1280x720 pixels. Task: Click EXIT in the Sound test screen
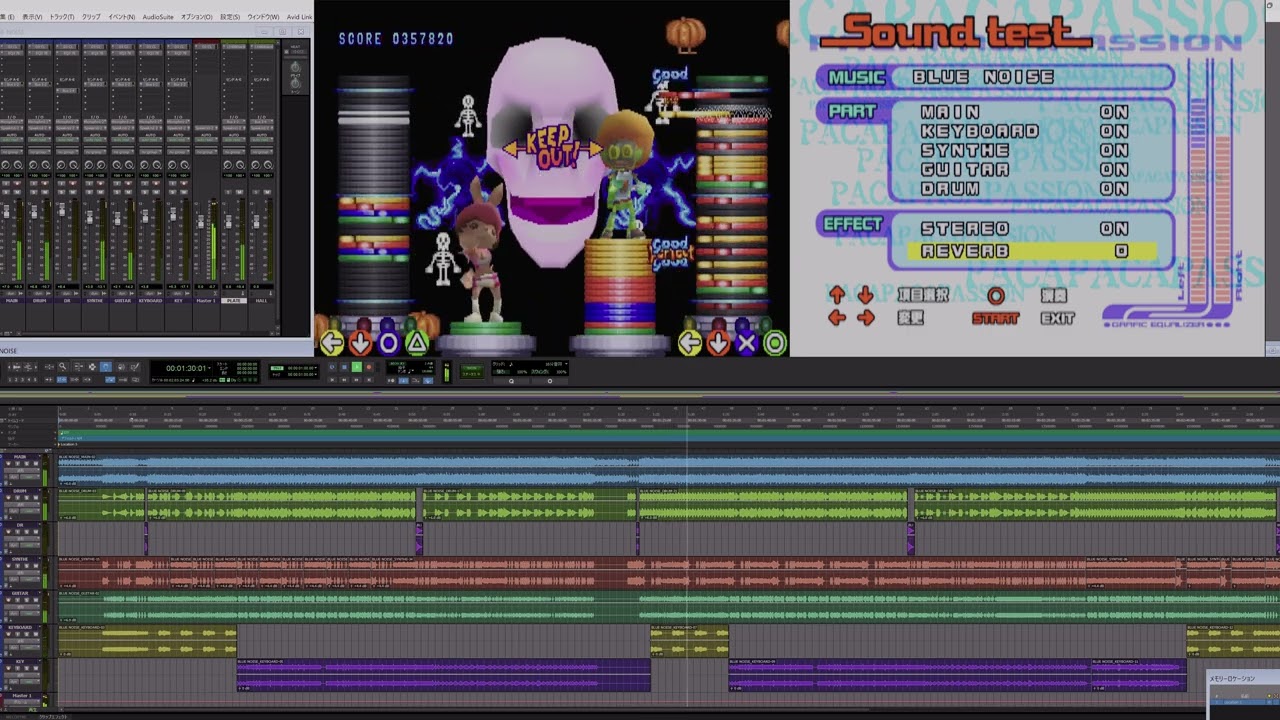click(1057, 318)
